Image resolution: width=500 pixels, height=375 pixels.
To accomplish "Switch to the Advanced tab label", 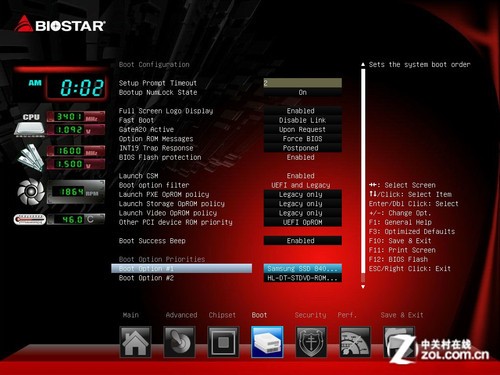I will click(x=181, y=315).
